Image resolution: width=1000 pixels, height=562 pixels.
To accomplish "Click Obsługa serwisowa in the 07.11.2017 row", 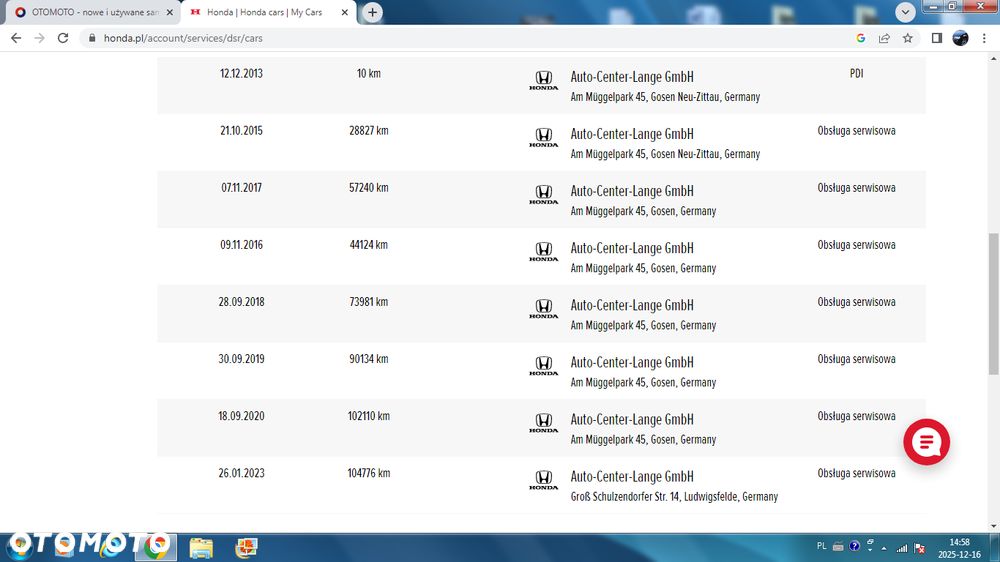I will point(857,188).
